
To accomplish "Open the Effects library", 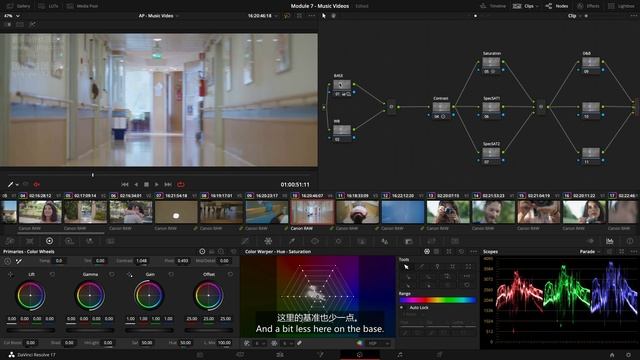I will point(588,6).
